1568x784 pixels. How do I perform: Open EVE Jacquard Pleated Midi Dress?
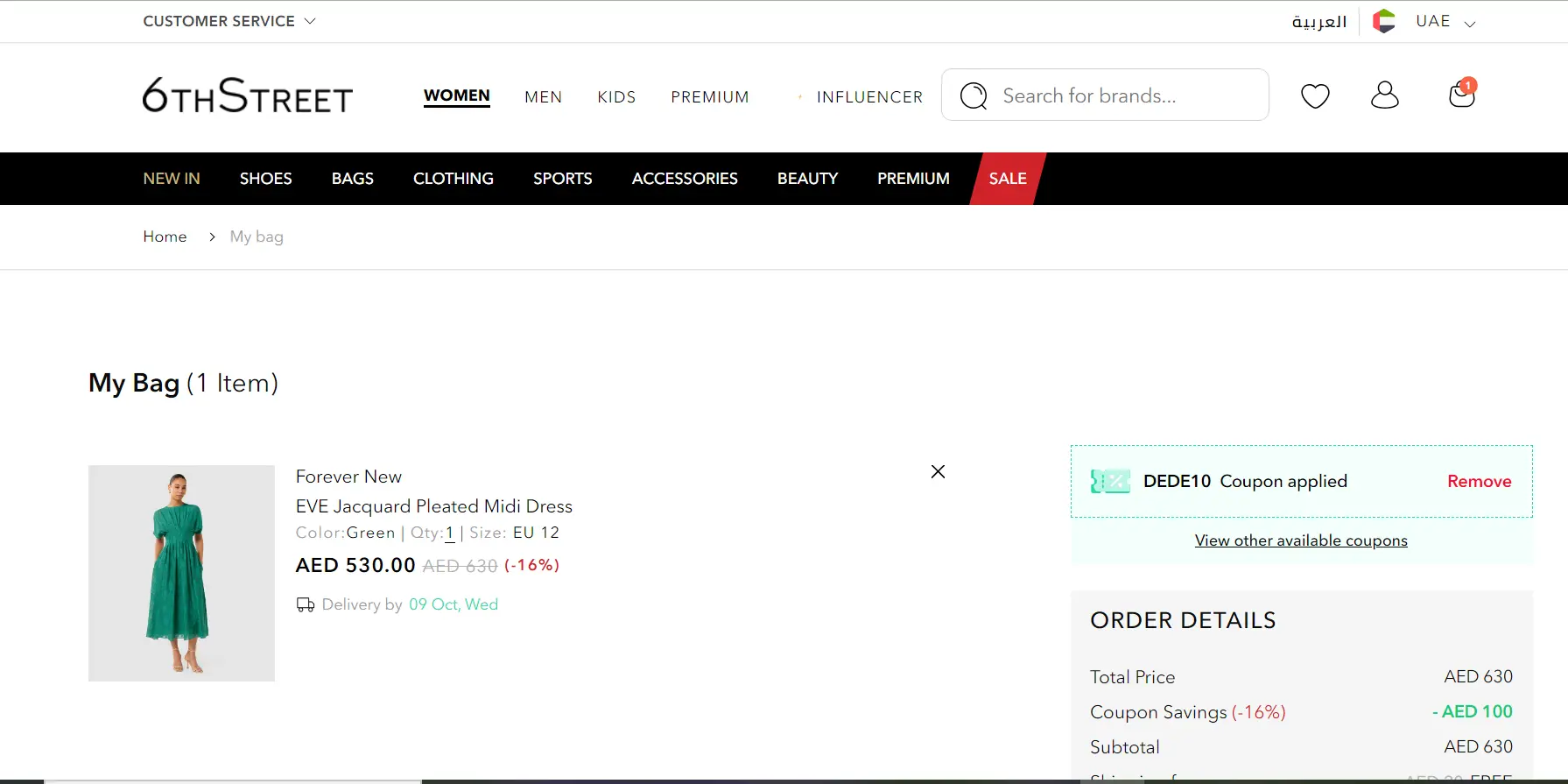(434, 506)
